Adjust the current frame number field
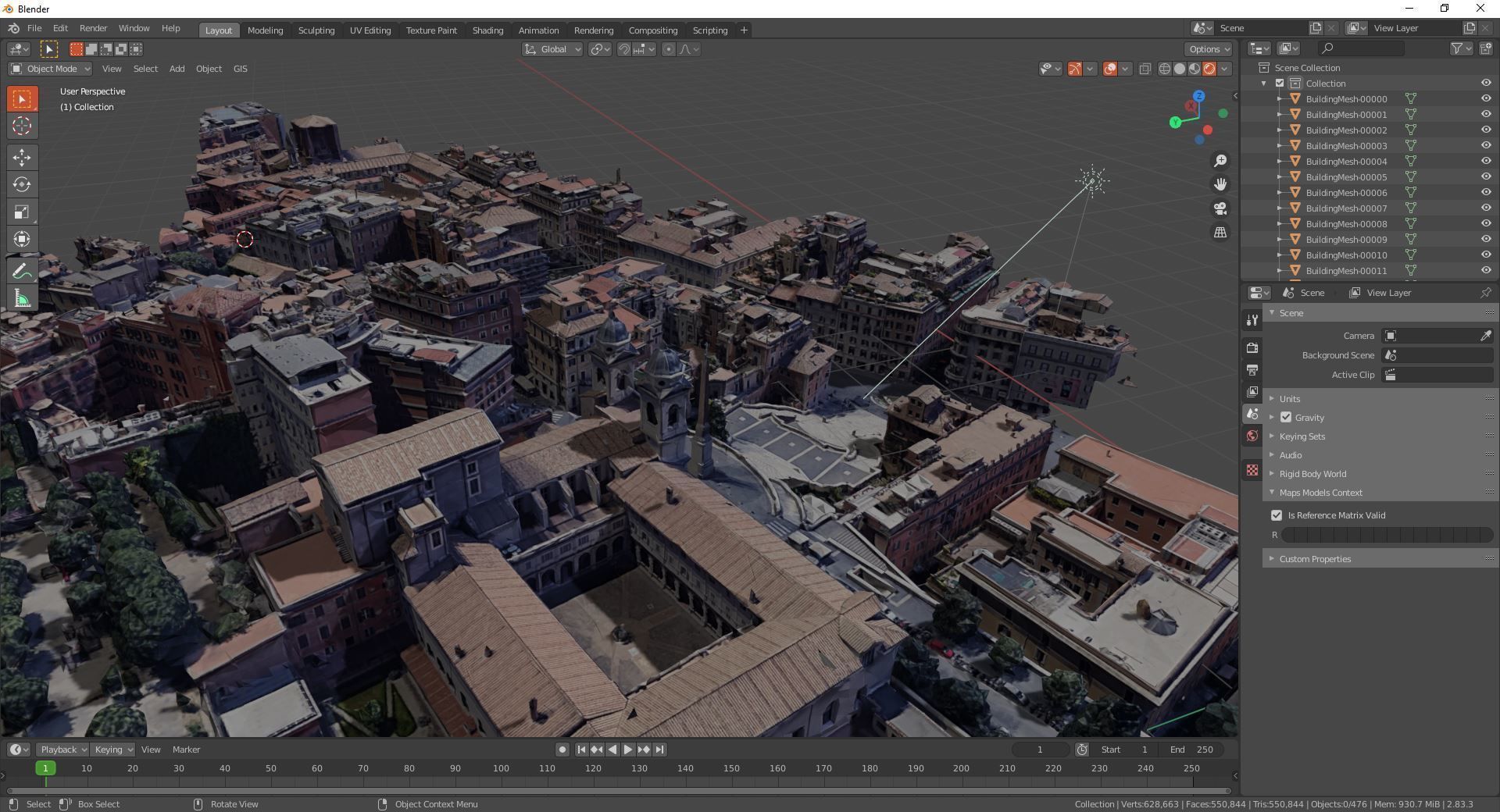The height and width of the screenshot is (812, 1500). point(1040,750)
